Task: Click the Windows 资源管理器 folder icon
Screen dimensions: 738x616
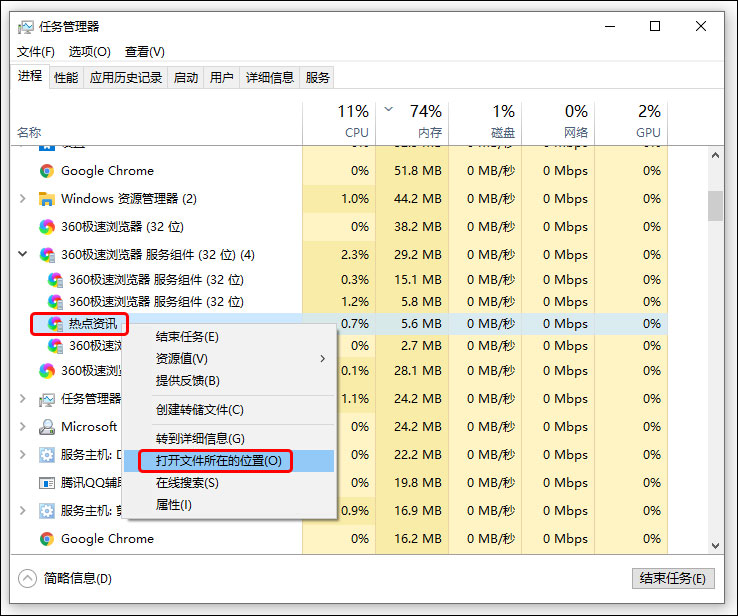Action: click(47, 199)
